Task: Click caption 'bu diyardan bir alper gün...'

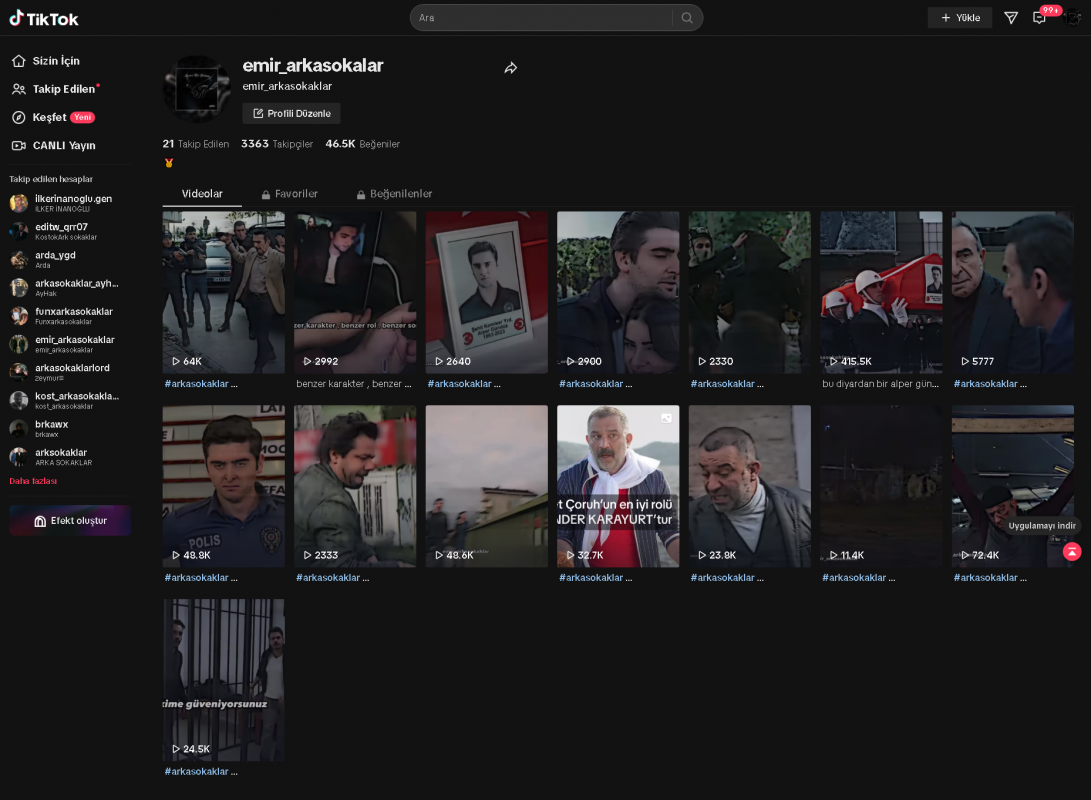Action: [x=880, y=384]
